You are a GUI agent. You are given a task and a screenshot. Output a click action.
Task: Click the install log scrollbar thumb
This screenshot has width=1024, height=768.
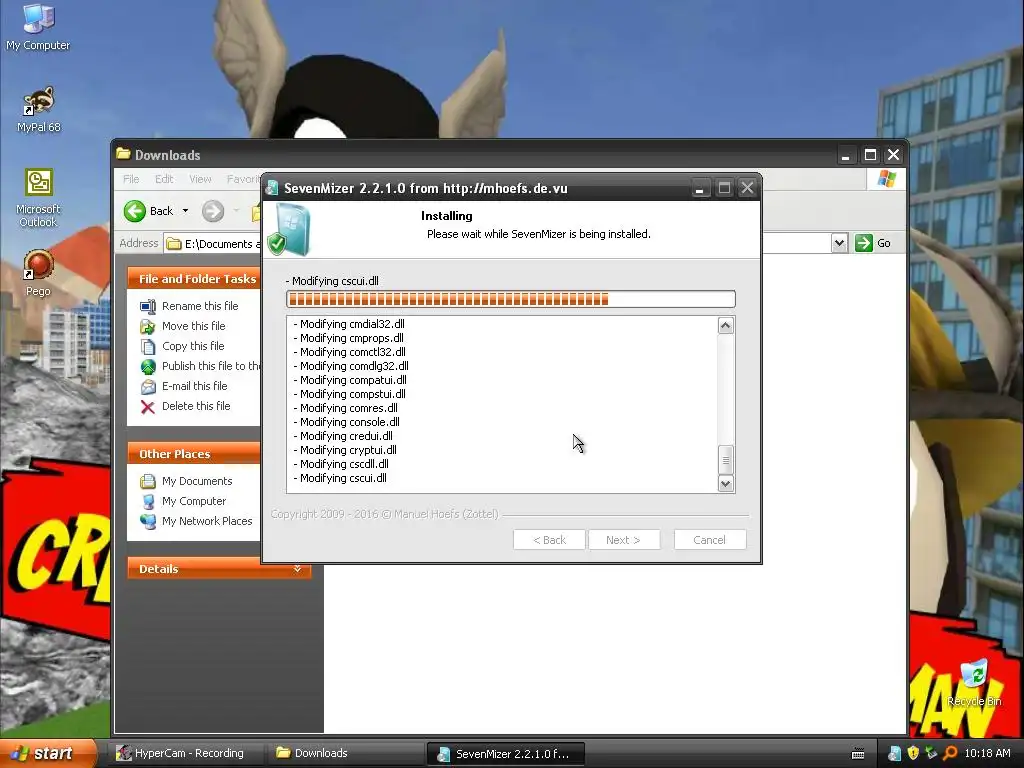[x=726, y=460]
